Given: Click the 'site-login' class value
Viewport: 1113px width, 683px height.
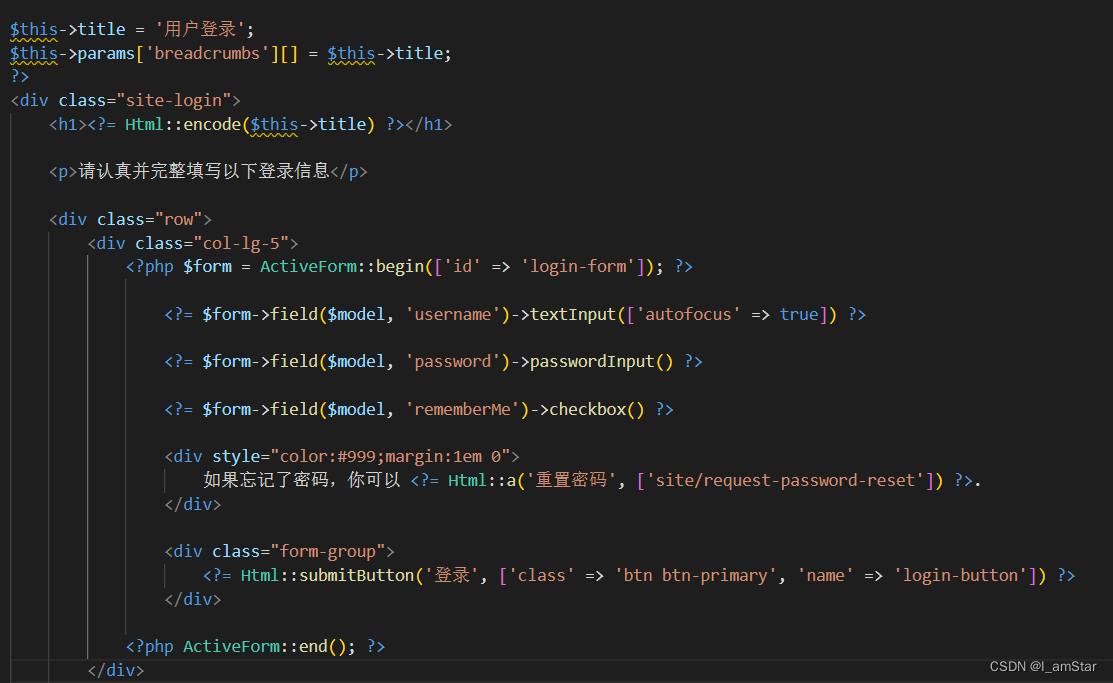Looking at the screenshot, I should (x=174, y=100).
